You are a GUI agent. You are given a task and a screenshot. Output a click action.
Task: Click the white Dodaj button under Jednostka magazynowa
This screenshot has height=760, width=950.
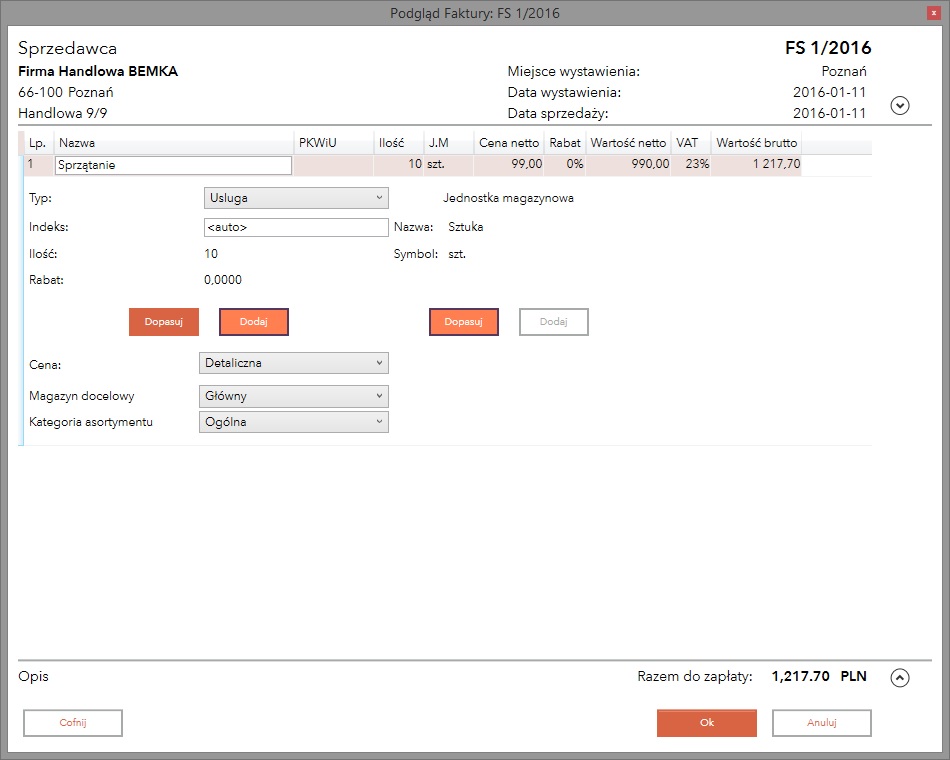(554, 322)
